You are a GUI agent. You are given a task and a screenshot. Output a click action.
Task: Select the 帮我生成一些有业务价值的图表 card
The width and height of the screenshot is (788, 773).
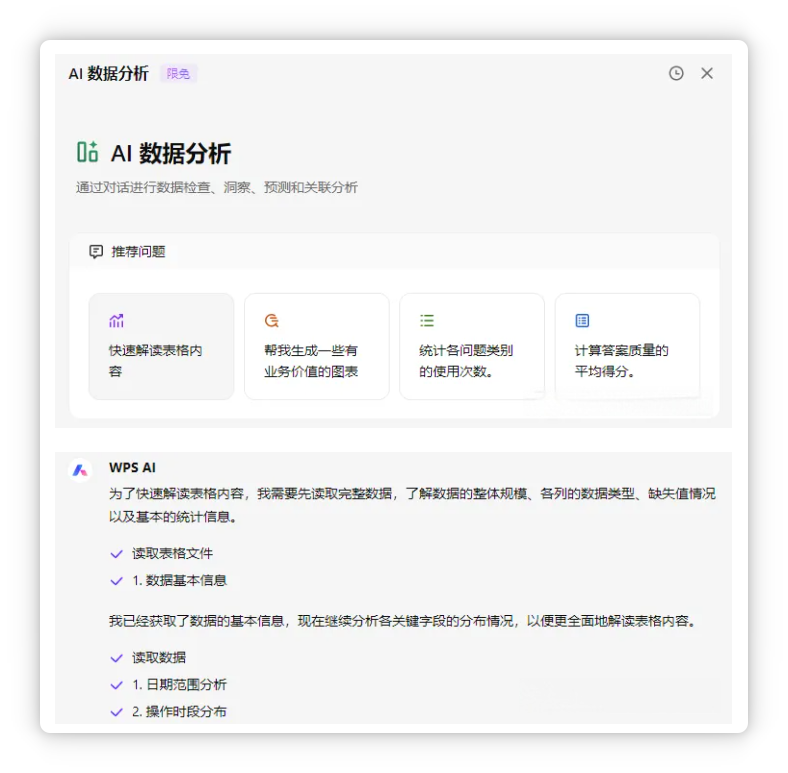pyautogui.click(x=317, y=346)
